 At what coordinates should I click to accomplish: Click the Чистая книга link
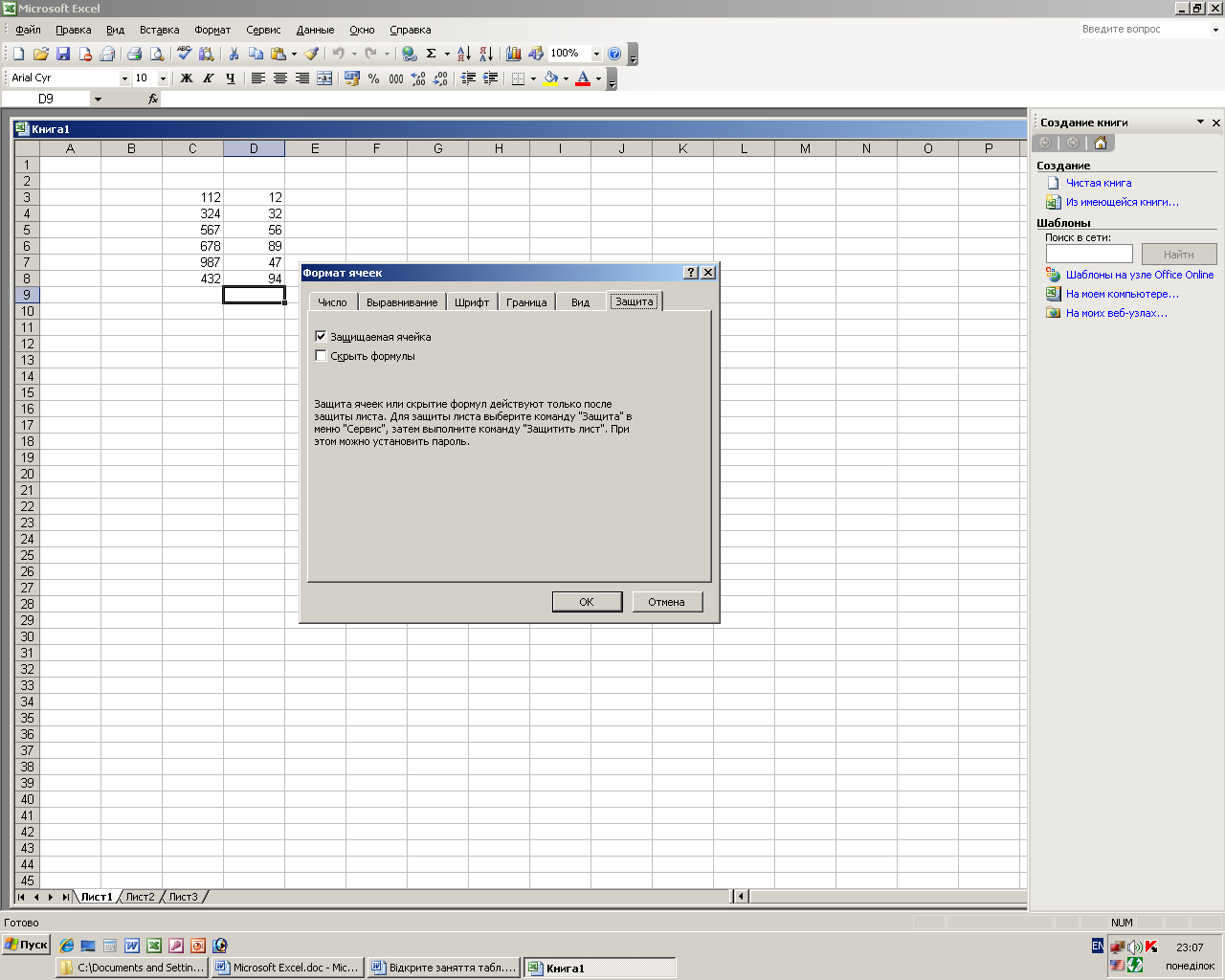tap(1099, 183)
